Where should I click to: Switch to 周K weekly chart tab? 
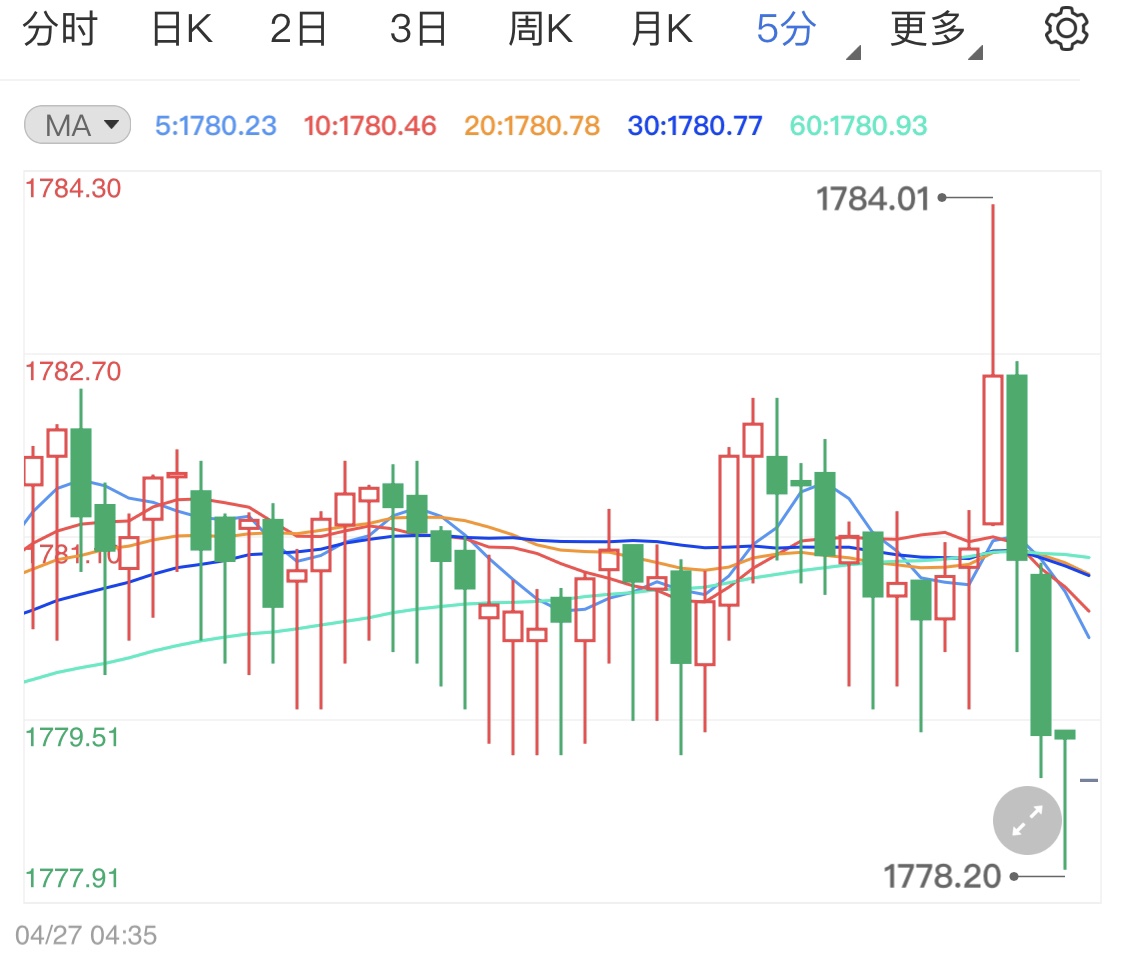click(x=540, y=29)
